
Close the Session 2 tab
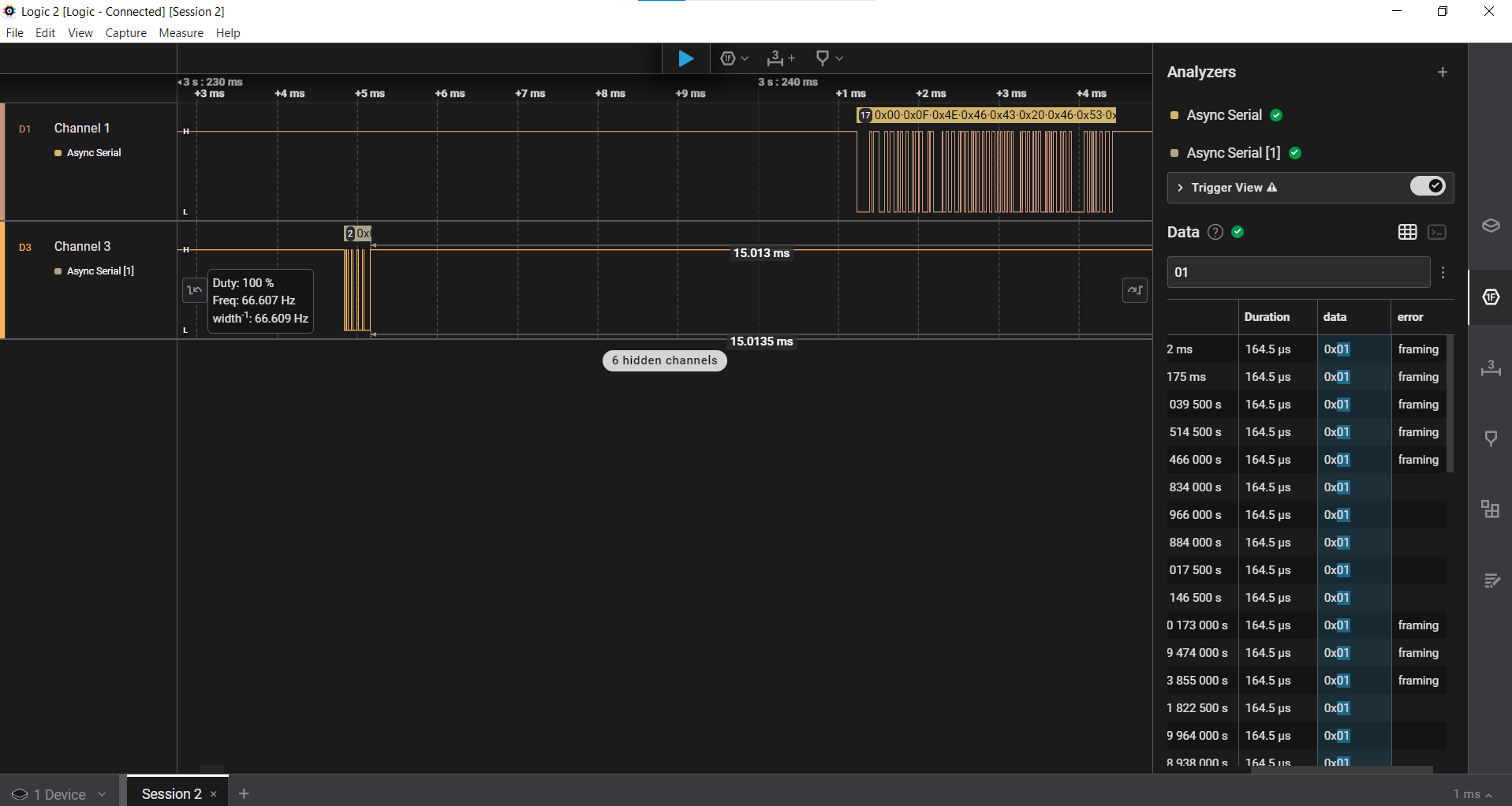214,794
